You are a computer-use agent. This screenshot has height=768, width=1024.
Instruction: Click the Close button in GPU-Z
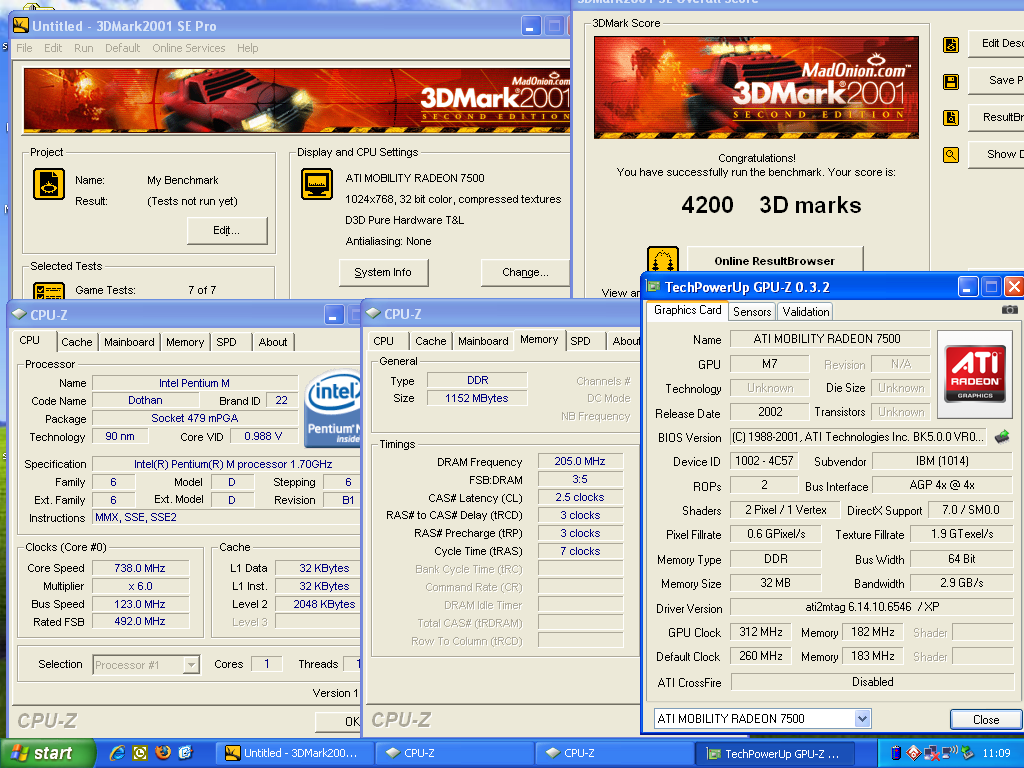pyautogui.click(x=985, y=719)
